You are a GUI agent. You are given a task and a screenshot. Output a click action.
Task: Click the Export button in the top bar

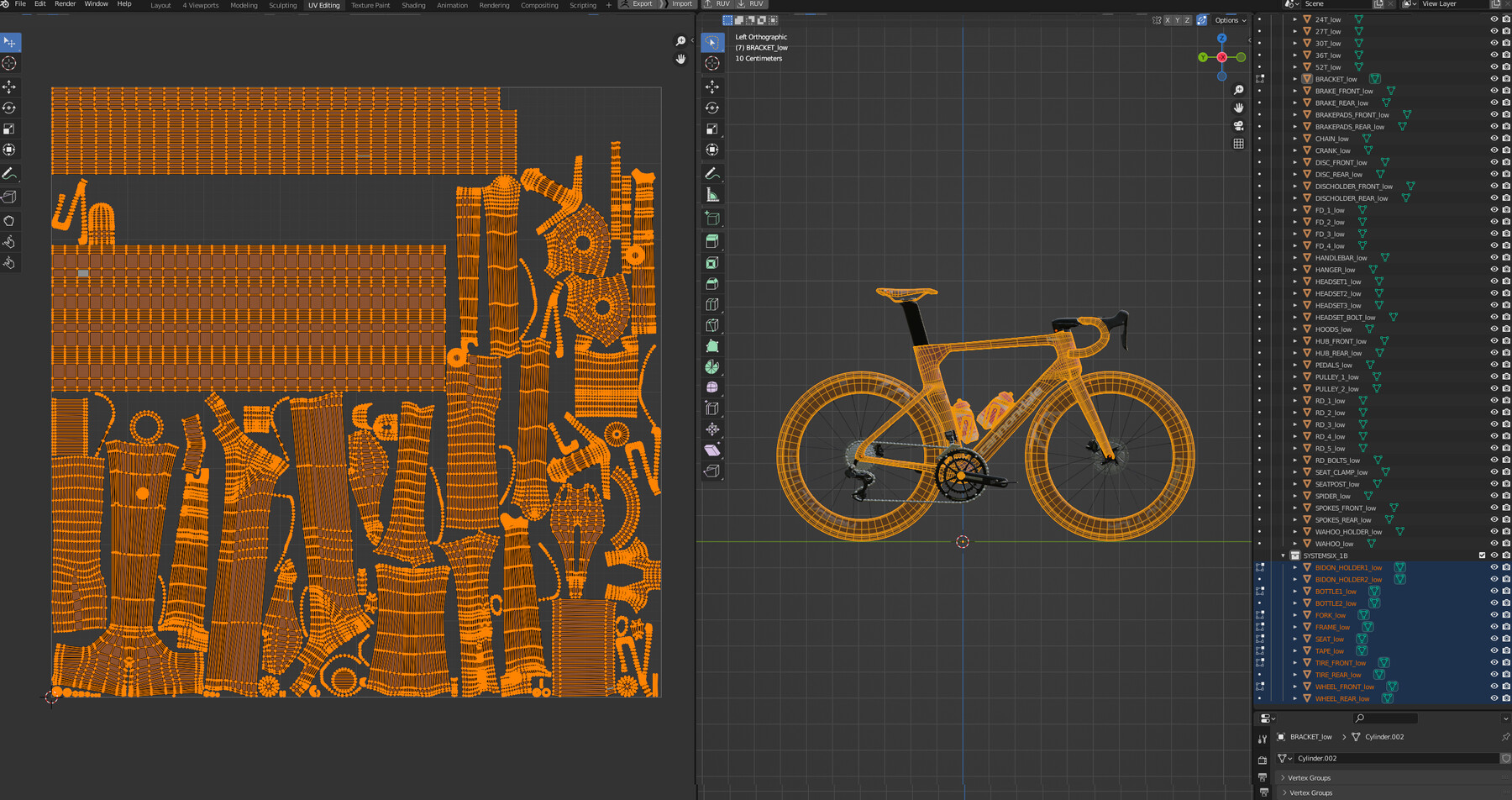(x=638, y=4)
